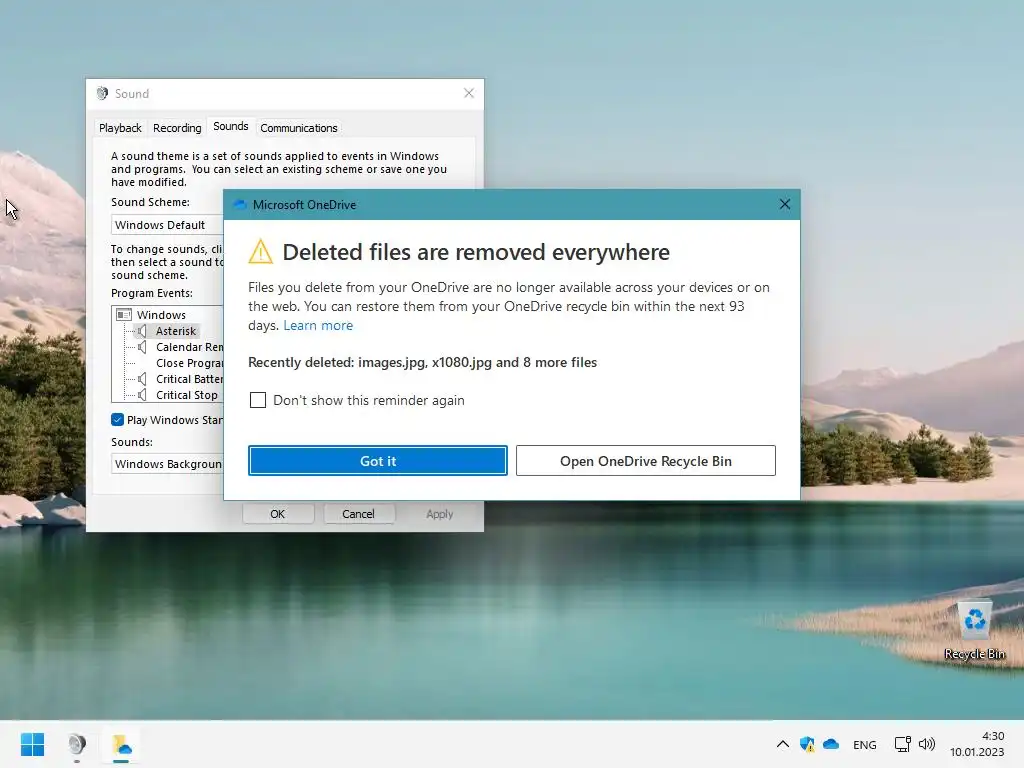The image size is (1024, 768).
Task: Click speaker icon next to Asterisk
Action: point(142,331)
